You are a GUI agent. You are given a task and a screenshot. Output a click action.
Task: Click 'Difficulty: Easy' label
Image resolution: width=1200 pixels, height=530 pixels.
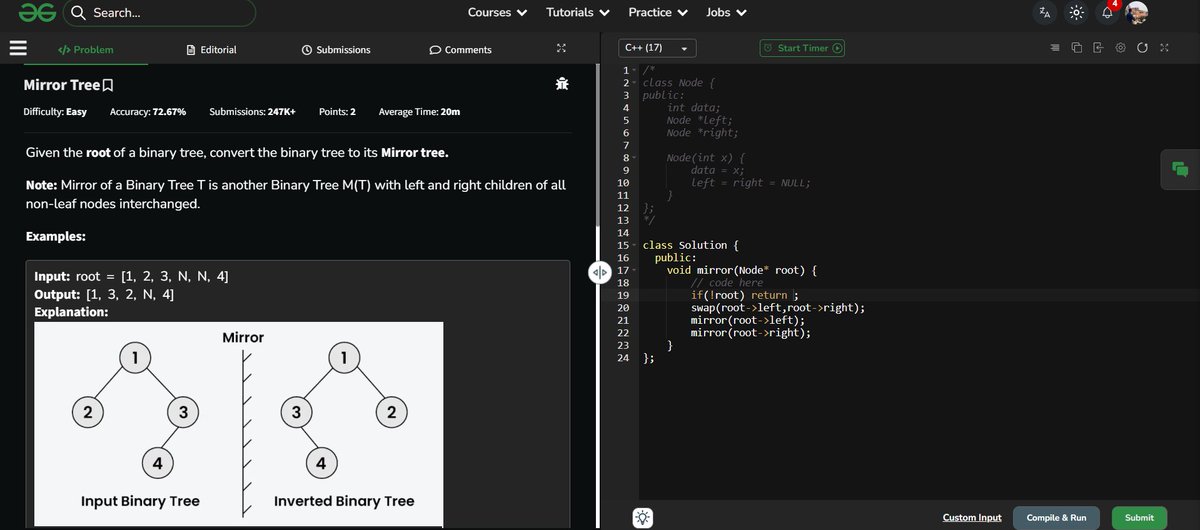55,112
